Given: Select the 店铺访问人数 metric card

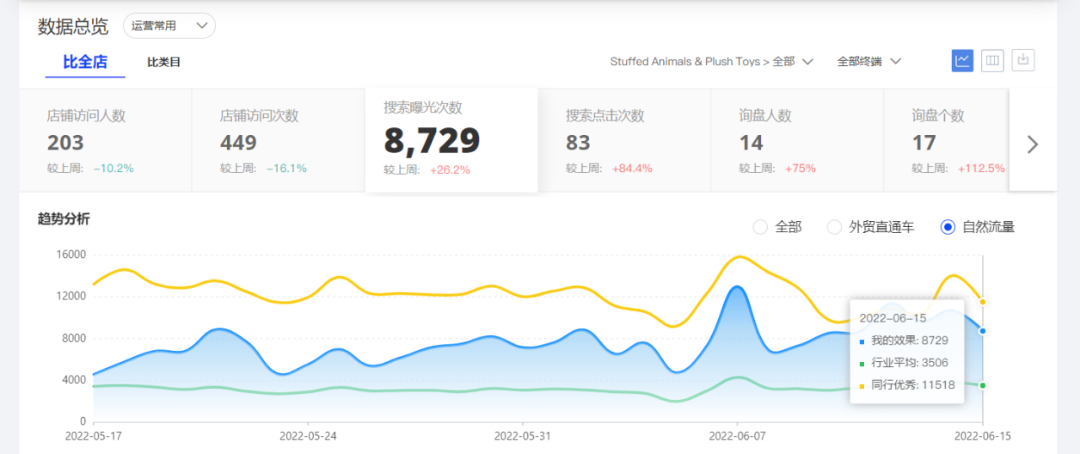Looking at the screenshot, I should pos(105,140).
